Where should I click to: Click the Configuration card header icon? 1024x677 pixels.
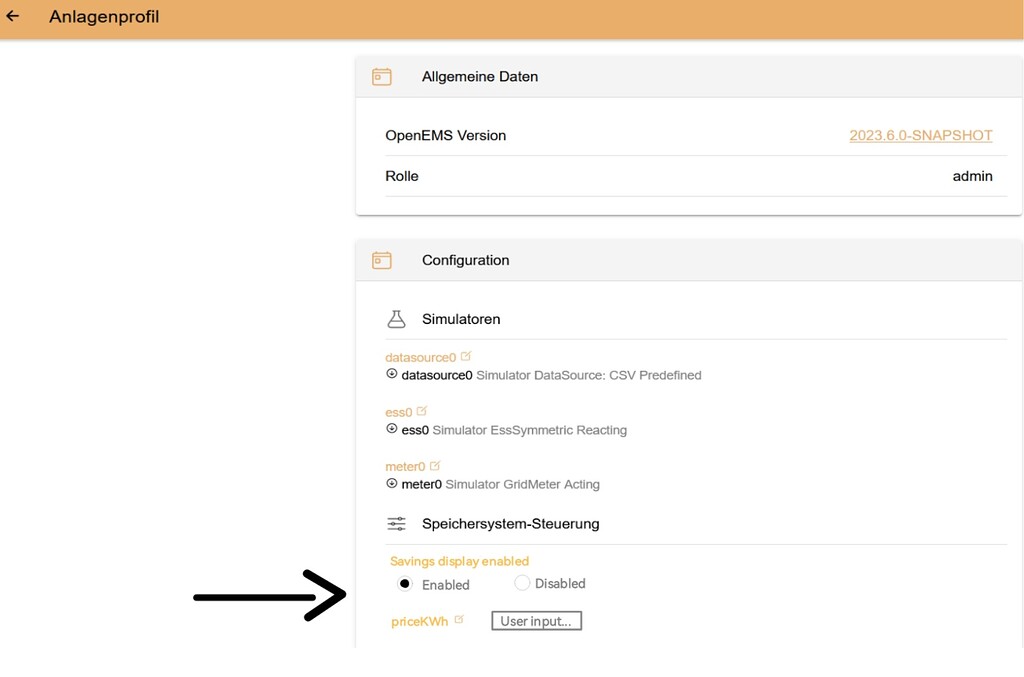pos(381,259)
